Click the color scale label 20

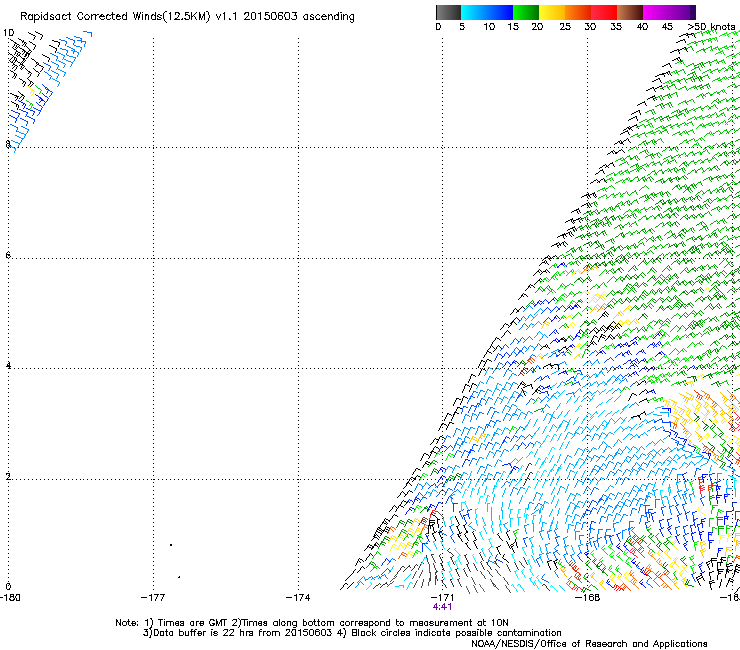tap(537, 27)
